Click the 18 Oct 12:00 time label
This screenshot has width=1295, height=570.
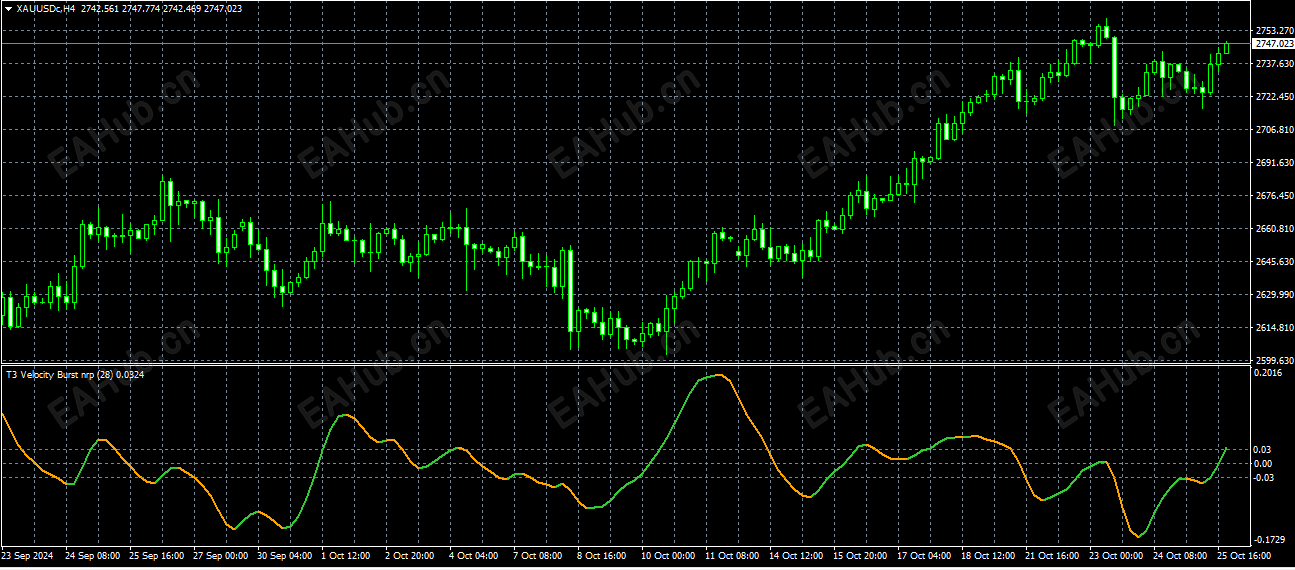click(x=988, y=555)
